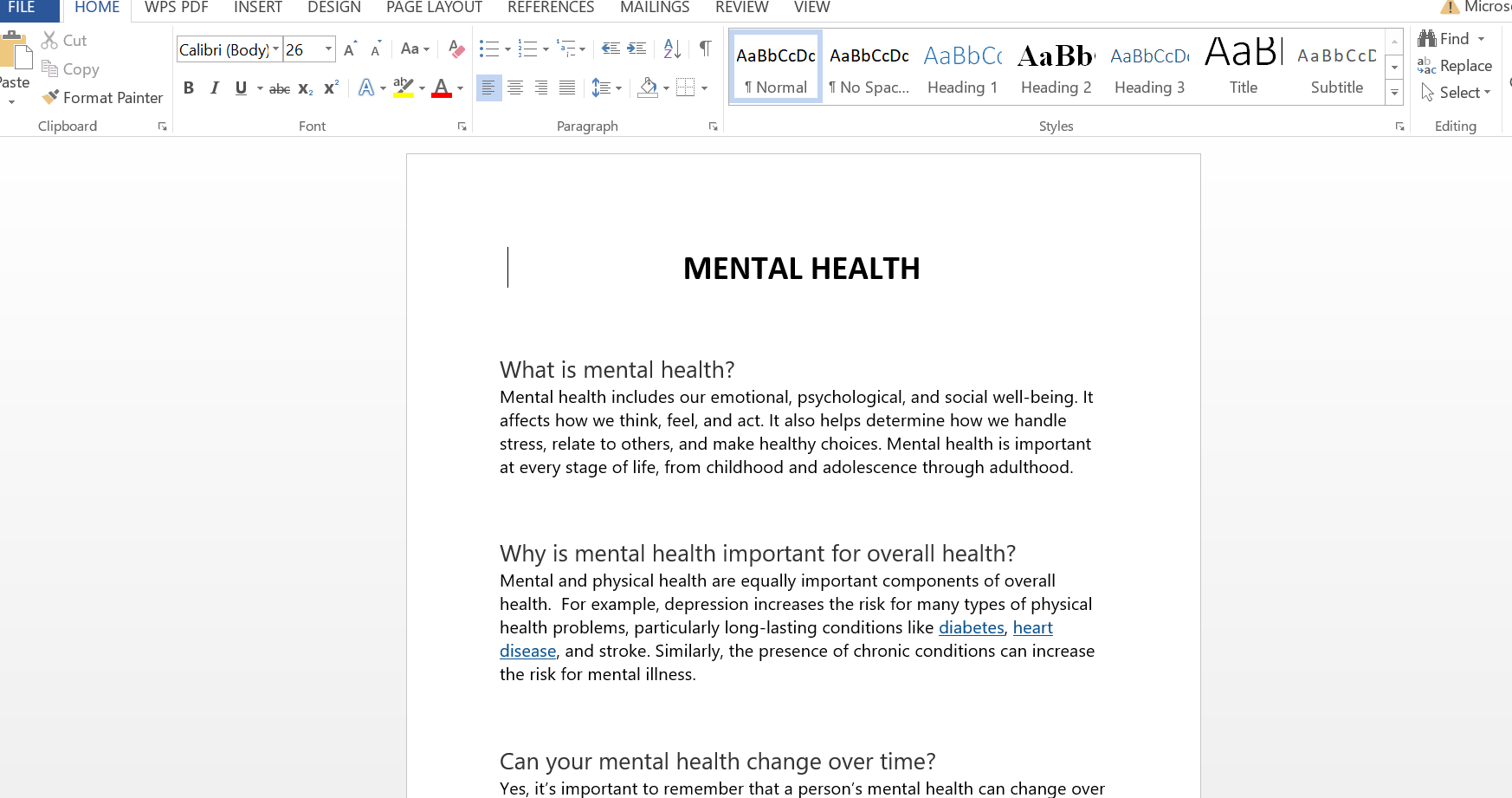Expand the underline style dropdown arrow
1512x798 pixels.
click(x=260, y=88)
